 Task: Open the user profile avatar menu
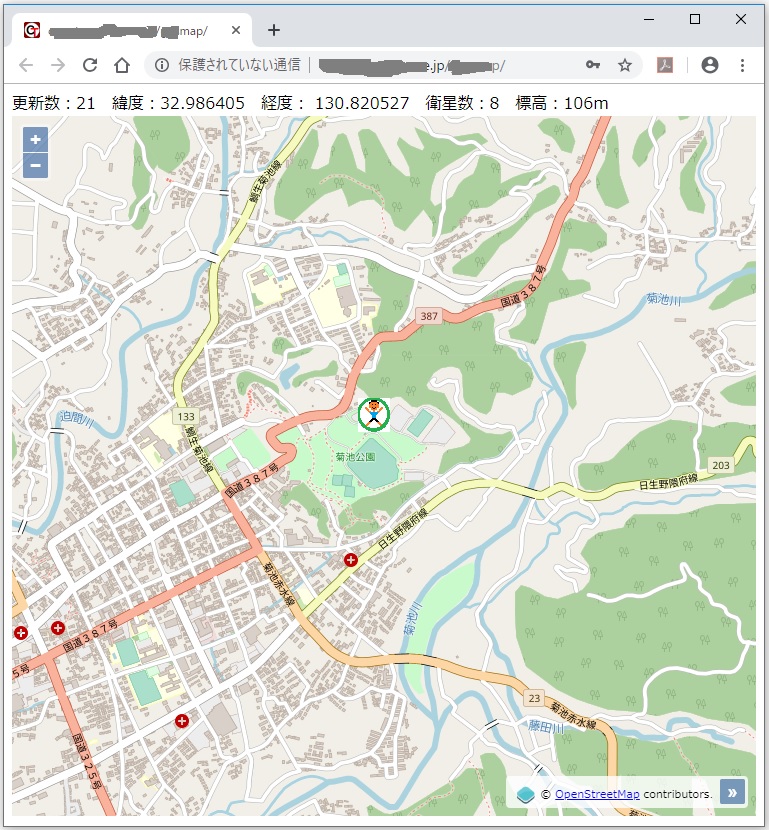[710, 65]
